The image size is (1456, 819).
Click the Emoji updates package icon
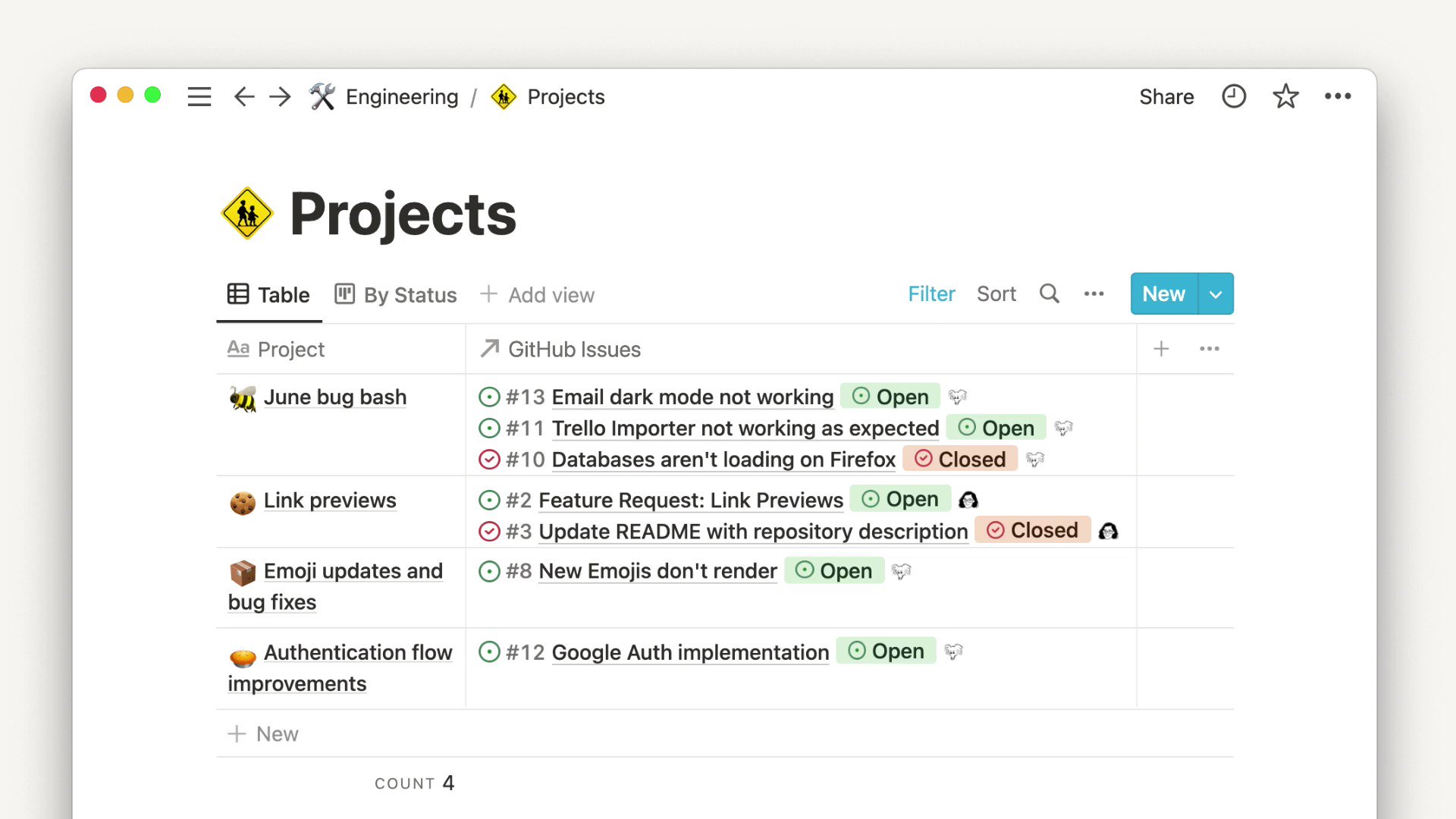(243, 573)
